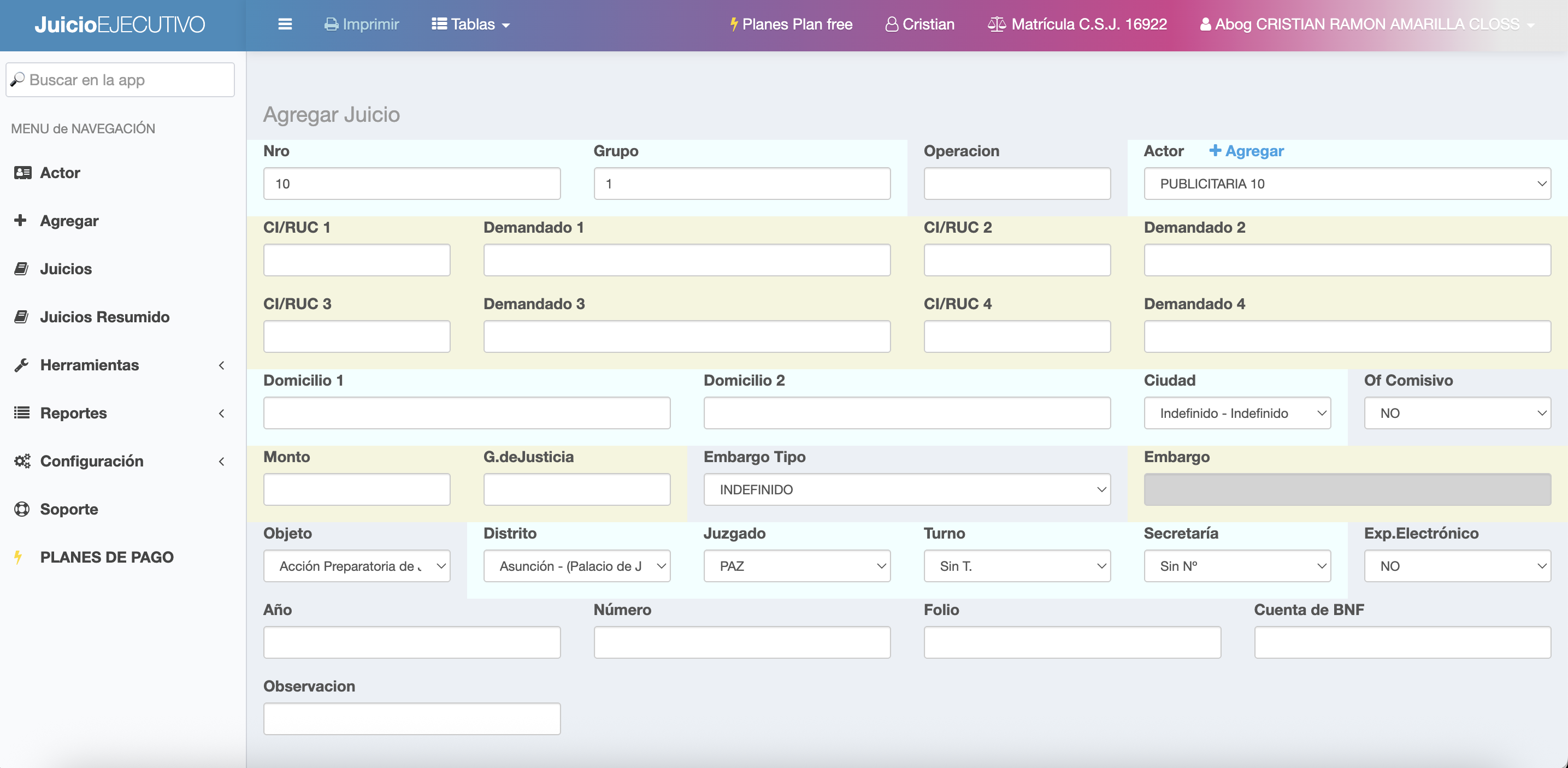This screenshot has height=768, width=1568.
Task: Click the lightning icon for PLANES DE PAGO
Action: point(18,558)
